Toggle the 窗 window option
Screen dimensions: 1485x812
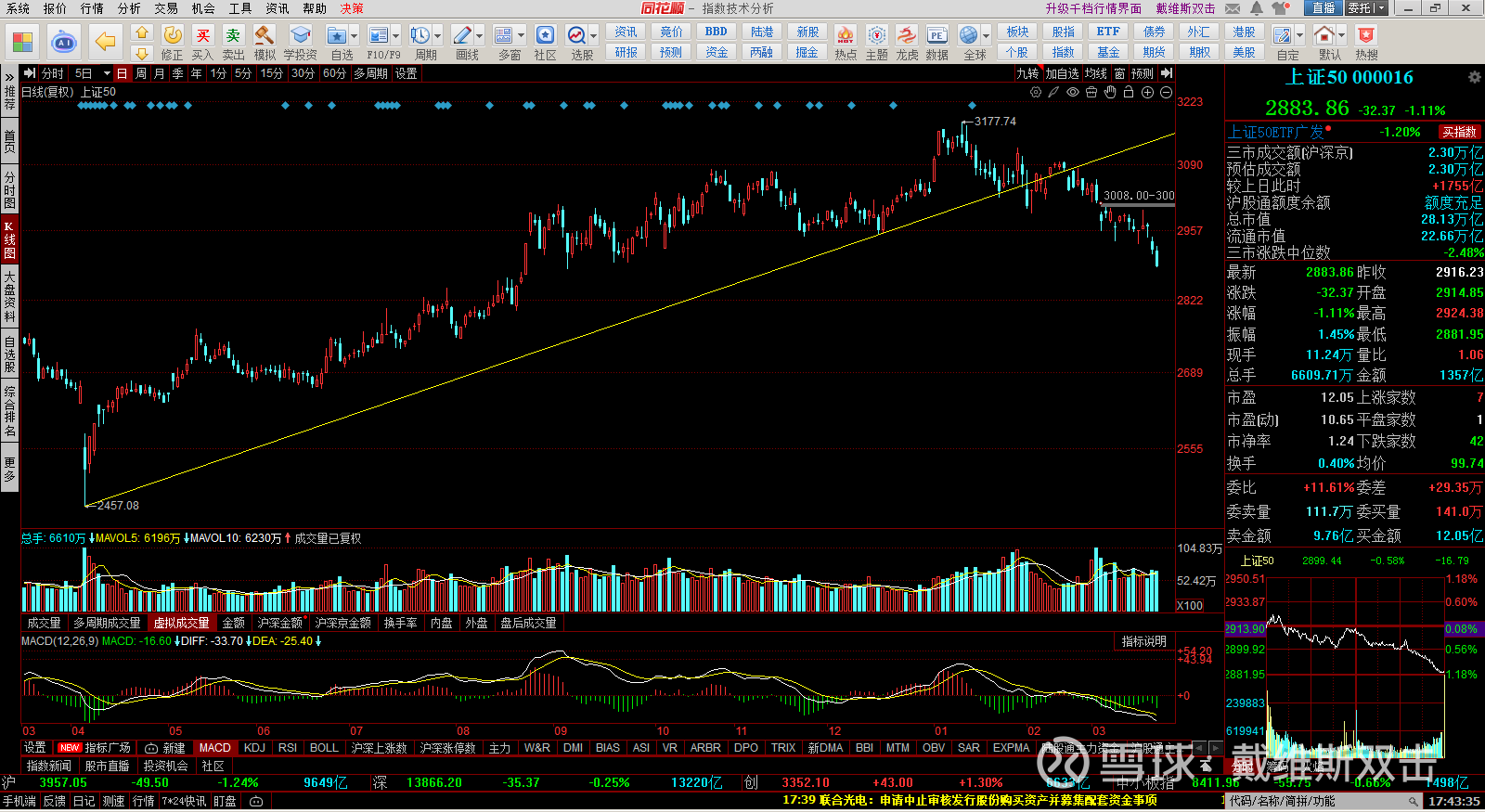(x=1120, y=73)
